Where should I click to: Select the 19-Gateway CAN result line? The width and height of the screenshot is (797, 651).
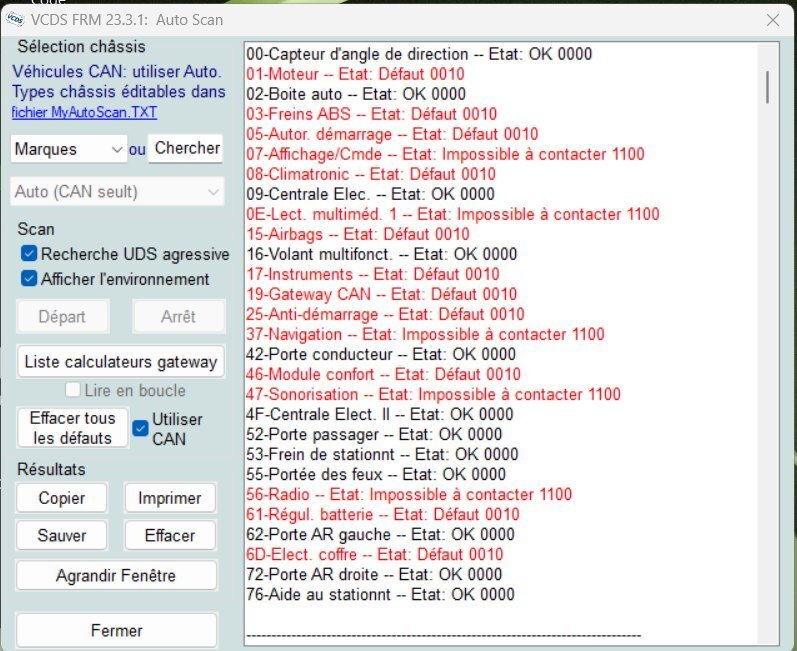click(x=381, y=294)
